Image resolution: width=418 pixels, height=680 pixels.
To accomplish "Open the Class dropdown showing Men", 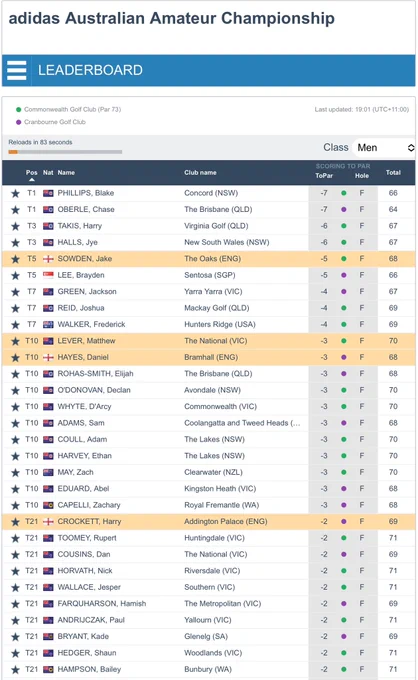I will 385,148.
